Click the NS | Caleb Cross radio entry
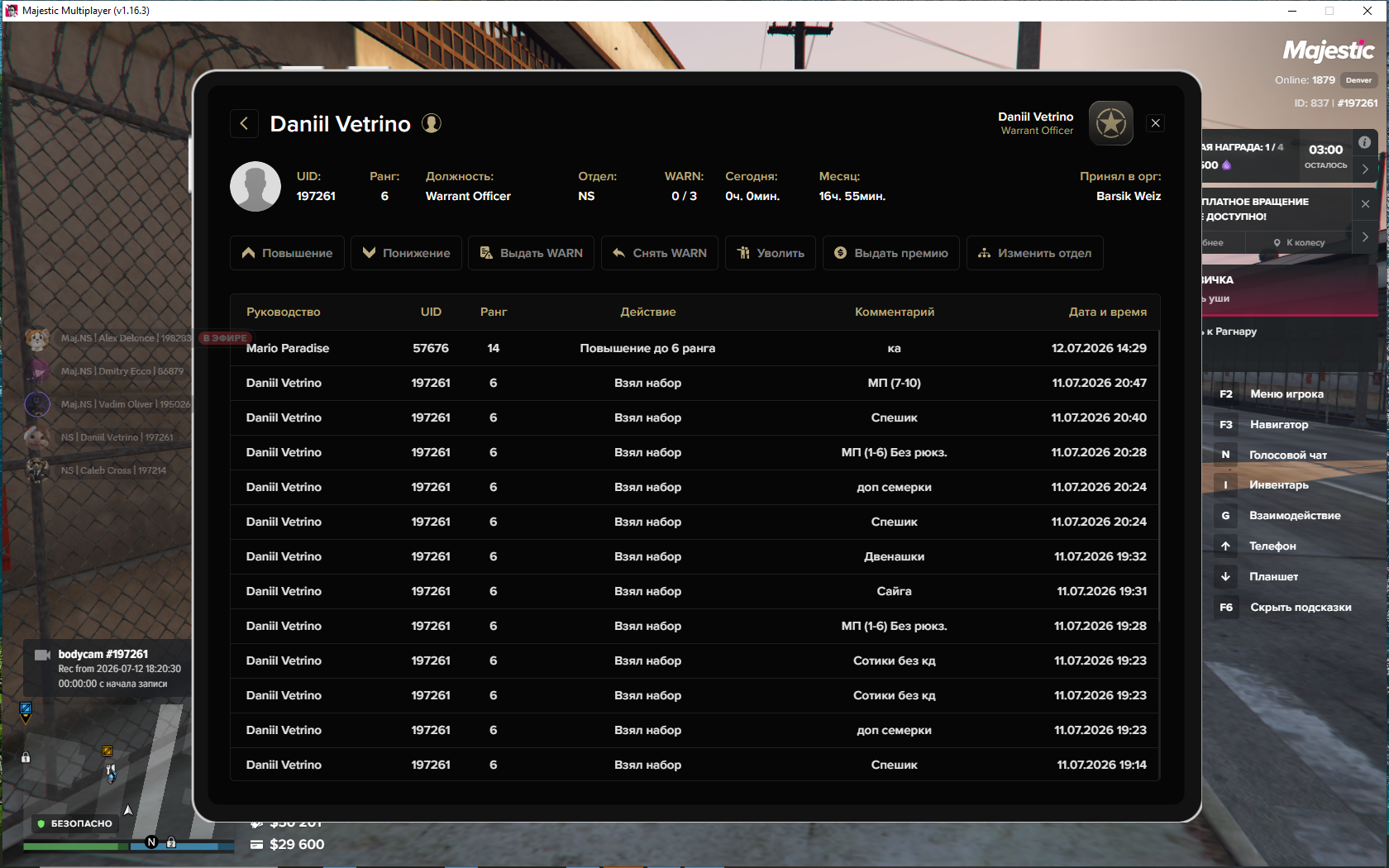The height and width of the screenshot is (868, 1389). [96, 470]
